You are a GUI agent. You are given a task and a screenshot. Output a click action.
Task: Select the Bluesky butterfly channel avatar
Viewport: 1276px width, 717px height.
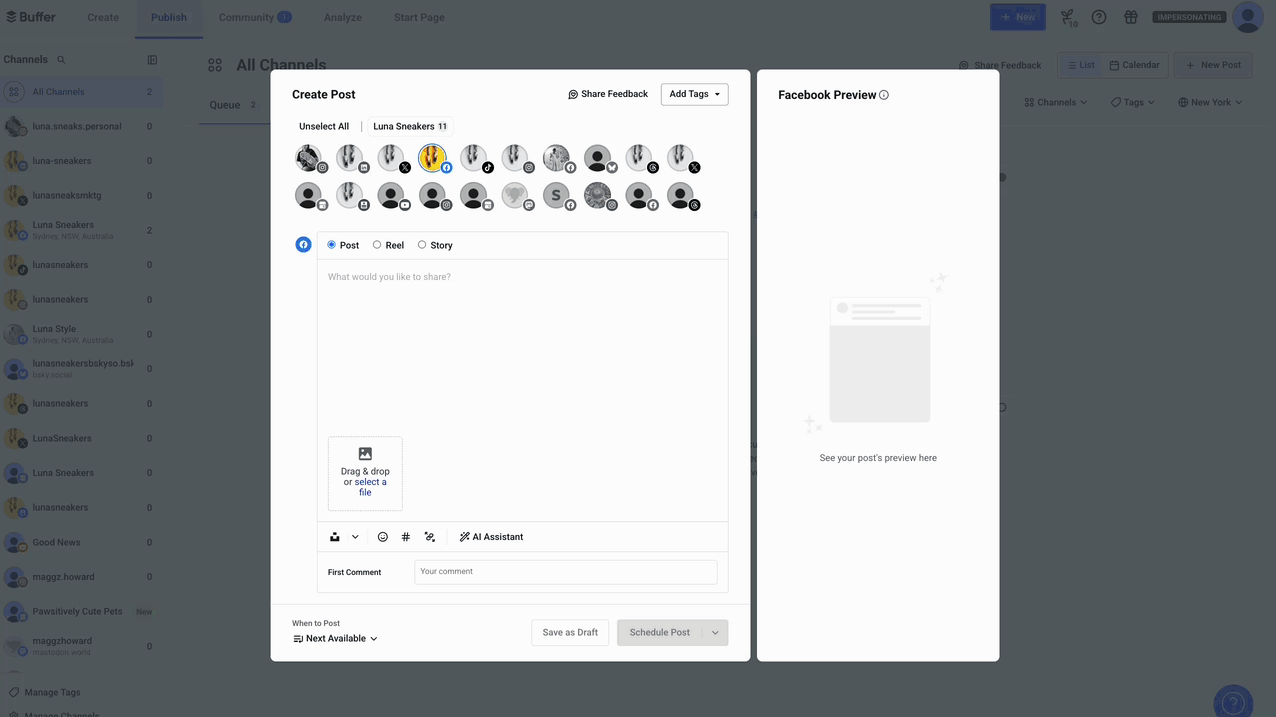tap(597, 158)
